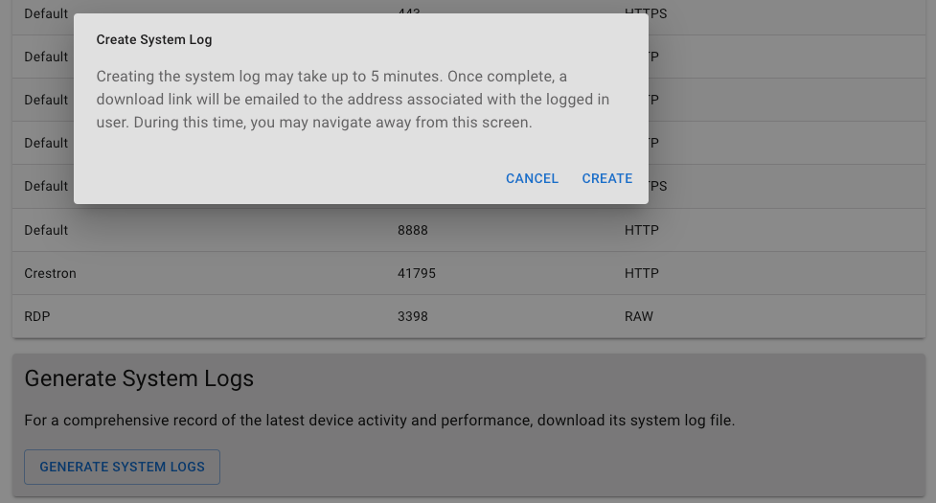Image resolution: width=936 pixels, height=504 pixels.
Task: Select the Default cell in the topmost row
Action: (x=46, y=14)
